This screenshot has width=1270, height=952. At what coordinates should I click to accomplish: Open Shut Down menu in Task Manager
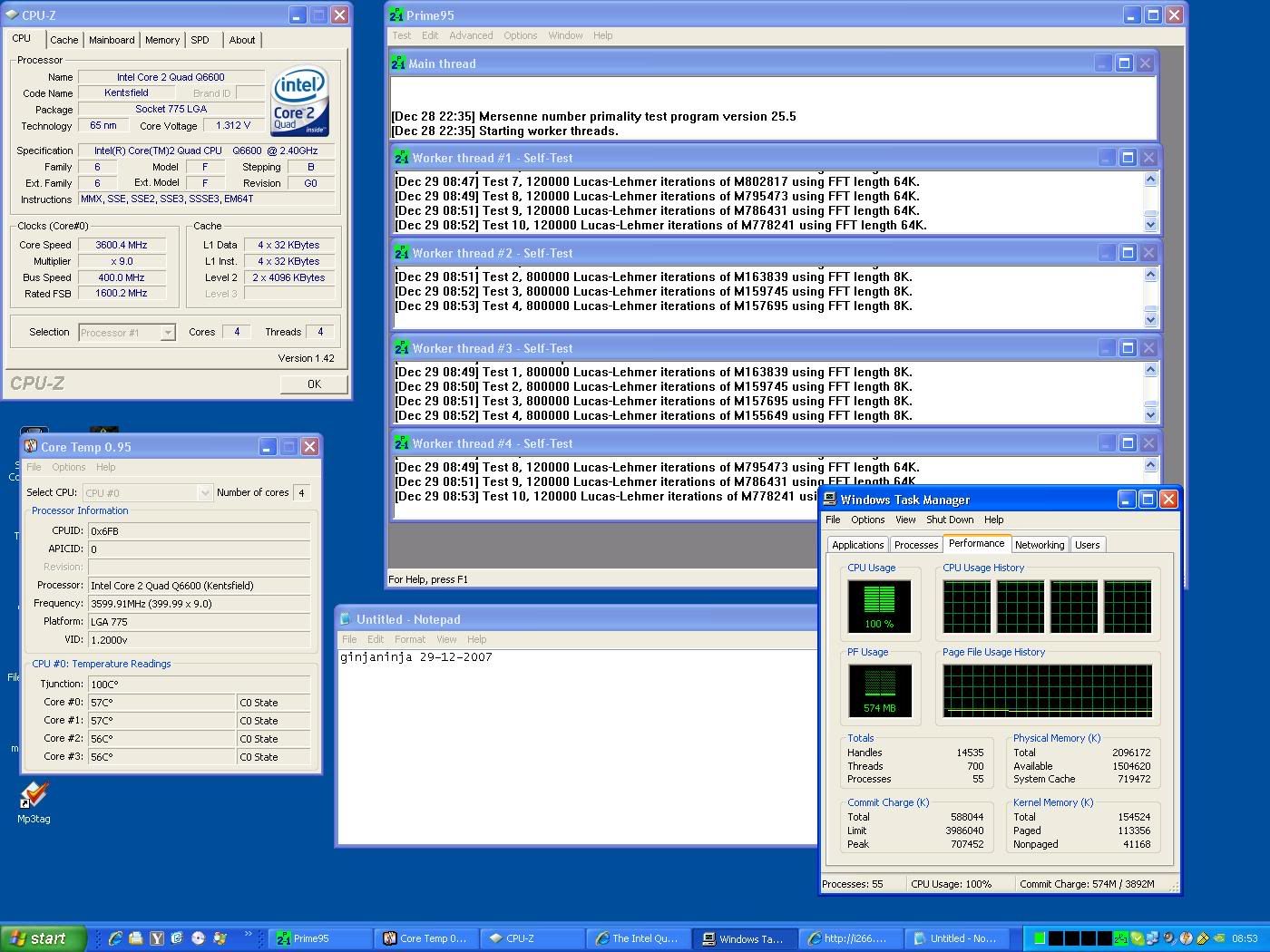[950, 520]
